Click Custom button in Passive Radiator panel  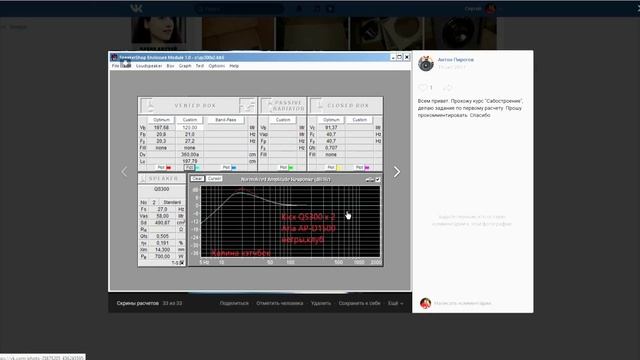[282, 120]
